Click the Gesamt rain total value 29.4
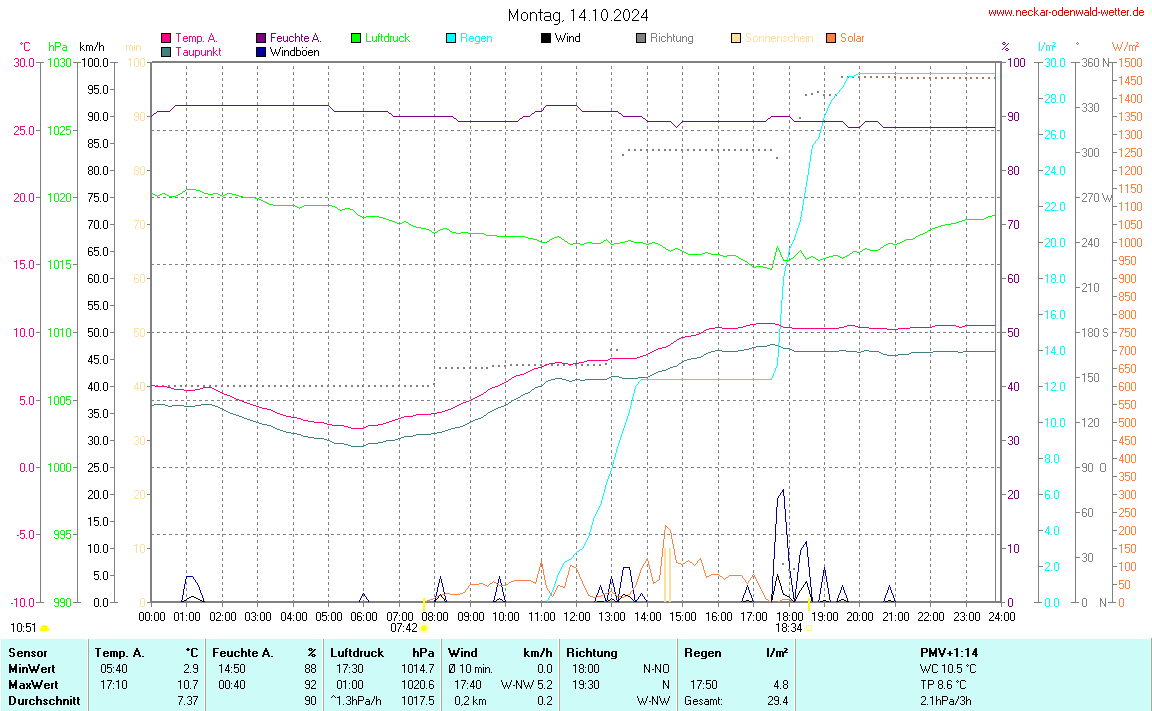 (777, 701)
